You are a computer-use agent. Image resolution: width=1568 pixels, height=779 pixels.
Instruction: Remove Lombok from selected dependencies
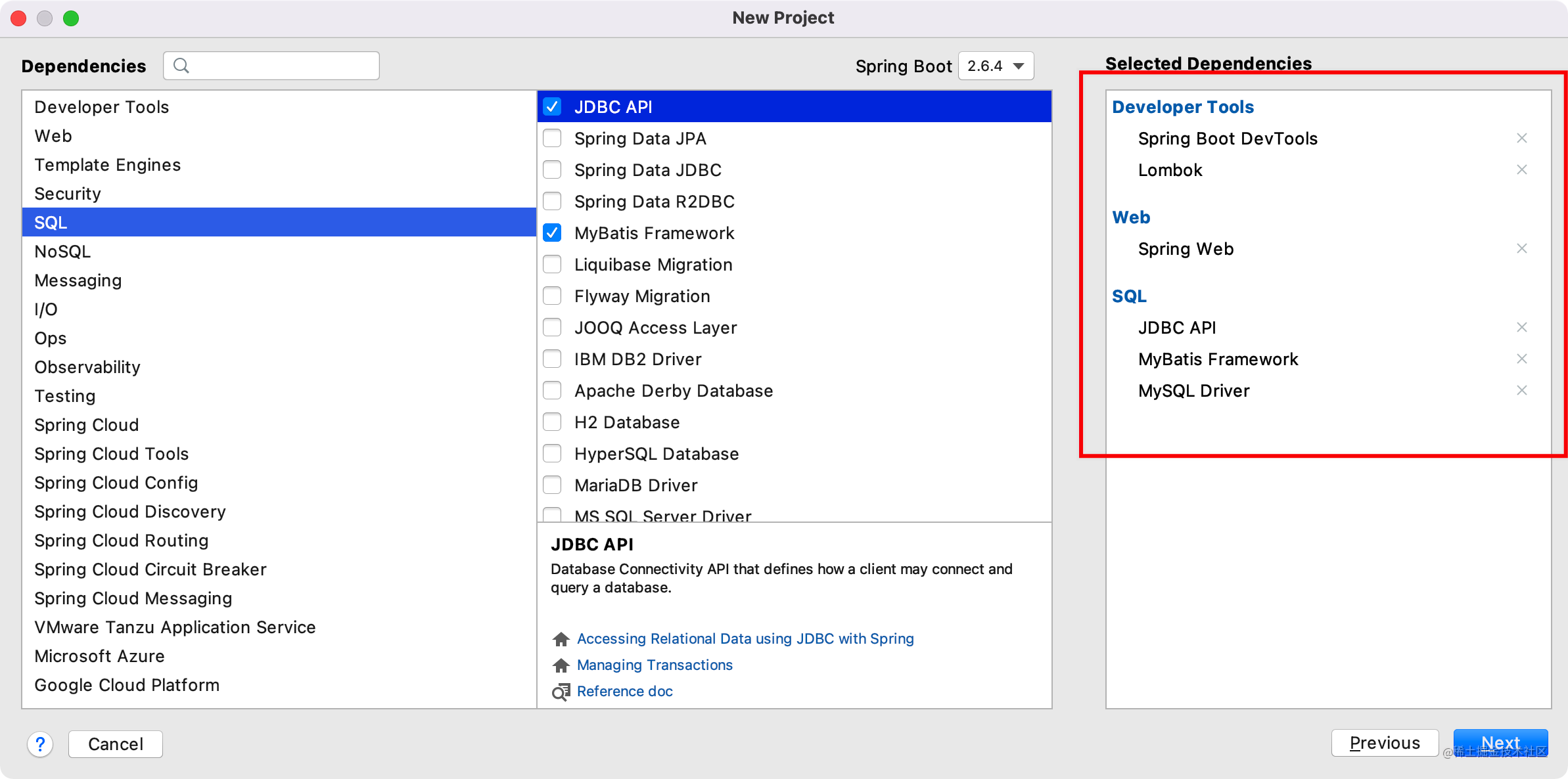pos(1522,169)
